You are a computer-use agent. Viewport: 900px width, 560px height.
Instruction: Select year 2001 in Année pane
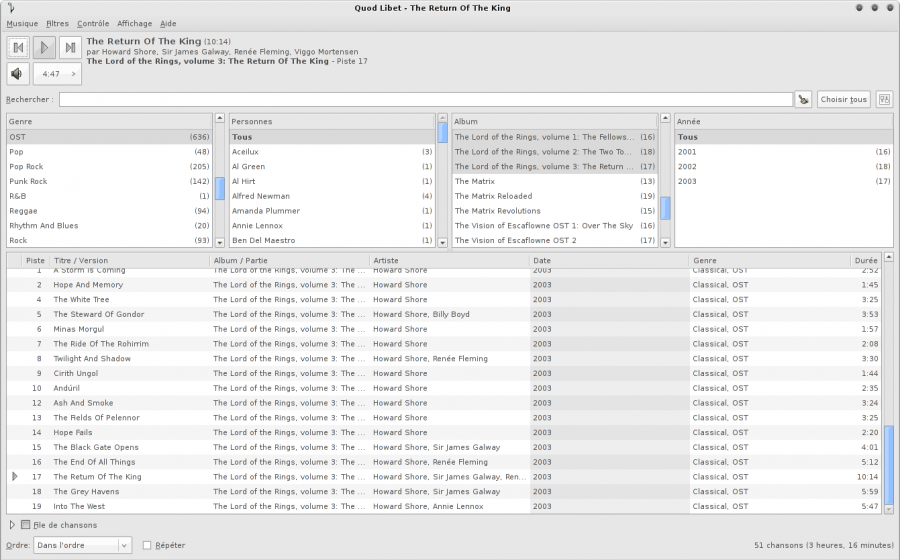(x=783, y=152)
